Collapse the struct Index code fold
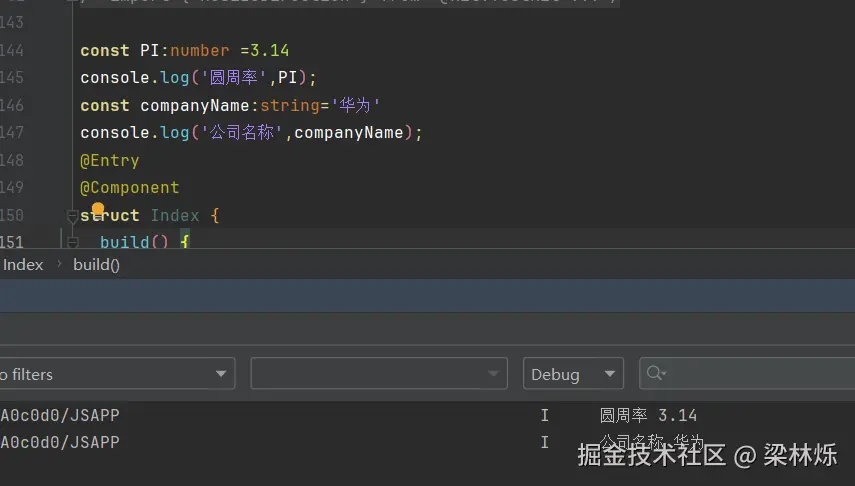The image size is (855, 486). pos(72,216)
